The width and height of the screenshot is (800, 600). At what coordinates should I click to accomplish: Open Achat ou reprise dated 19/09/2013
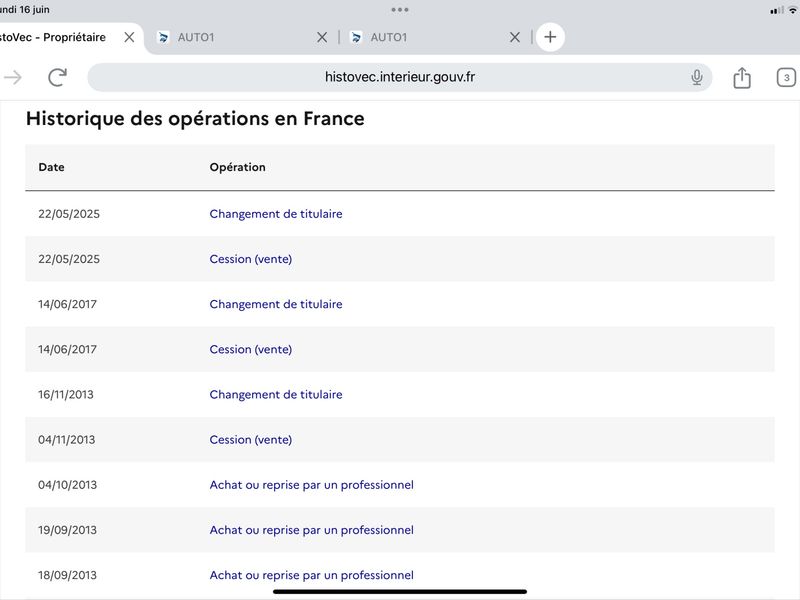pyautogui.click(x=311, y=530)
